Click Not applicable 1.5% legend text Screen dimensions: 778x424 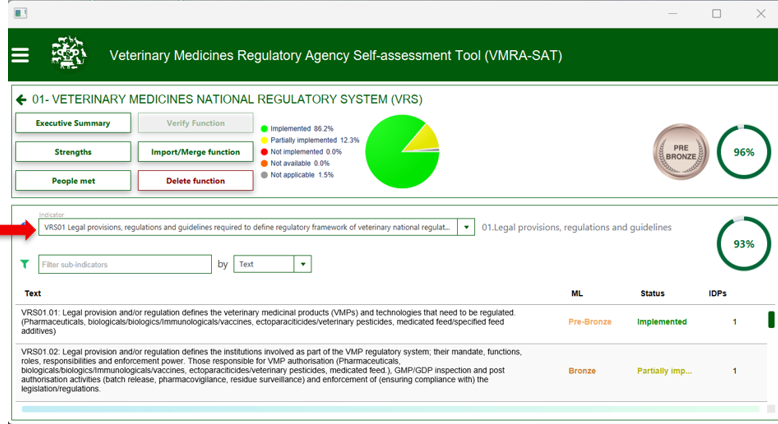coord(302,175)
